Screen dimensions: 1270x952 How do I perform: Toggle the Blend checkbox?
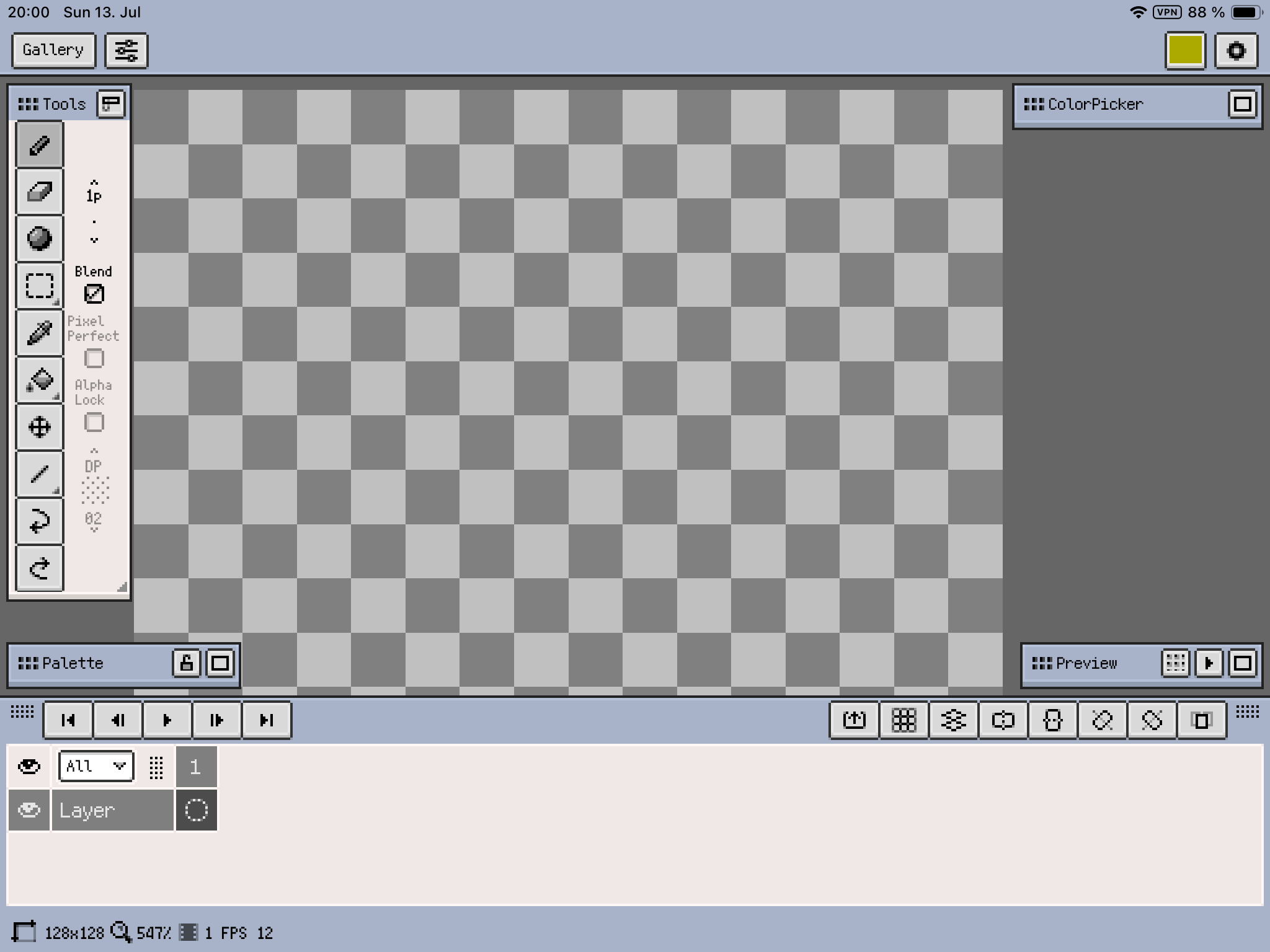pos(94,294)
